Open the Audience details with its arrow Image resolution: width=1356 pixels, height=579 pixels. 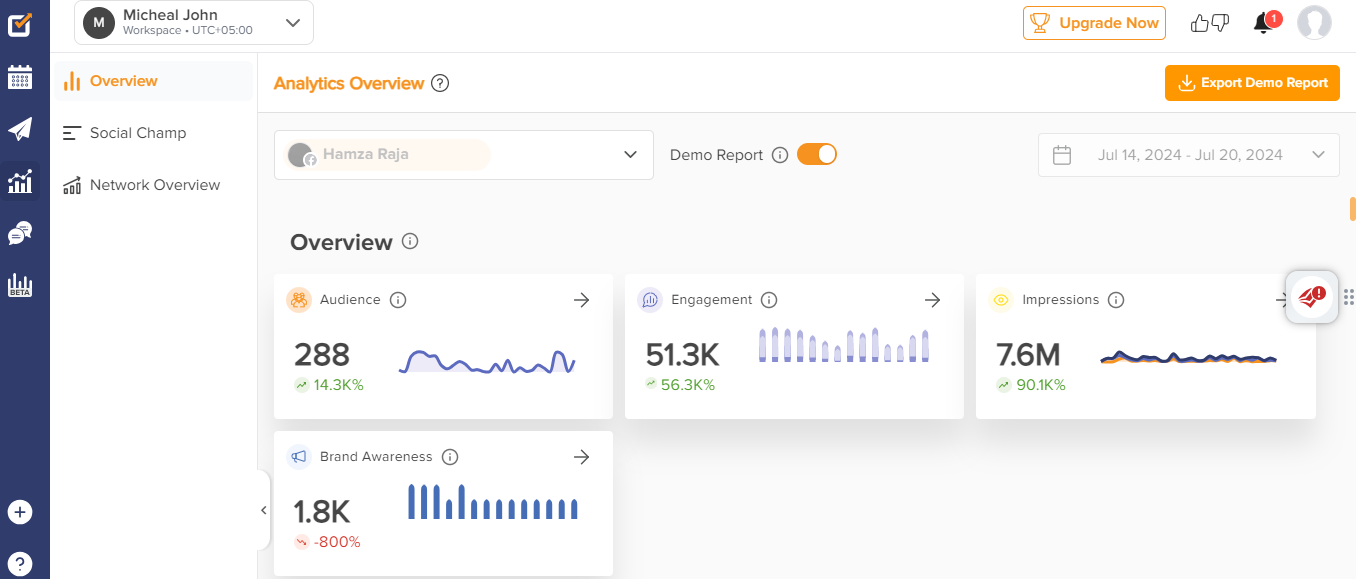tap(581, 299)
